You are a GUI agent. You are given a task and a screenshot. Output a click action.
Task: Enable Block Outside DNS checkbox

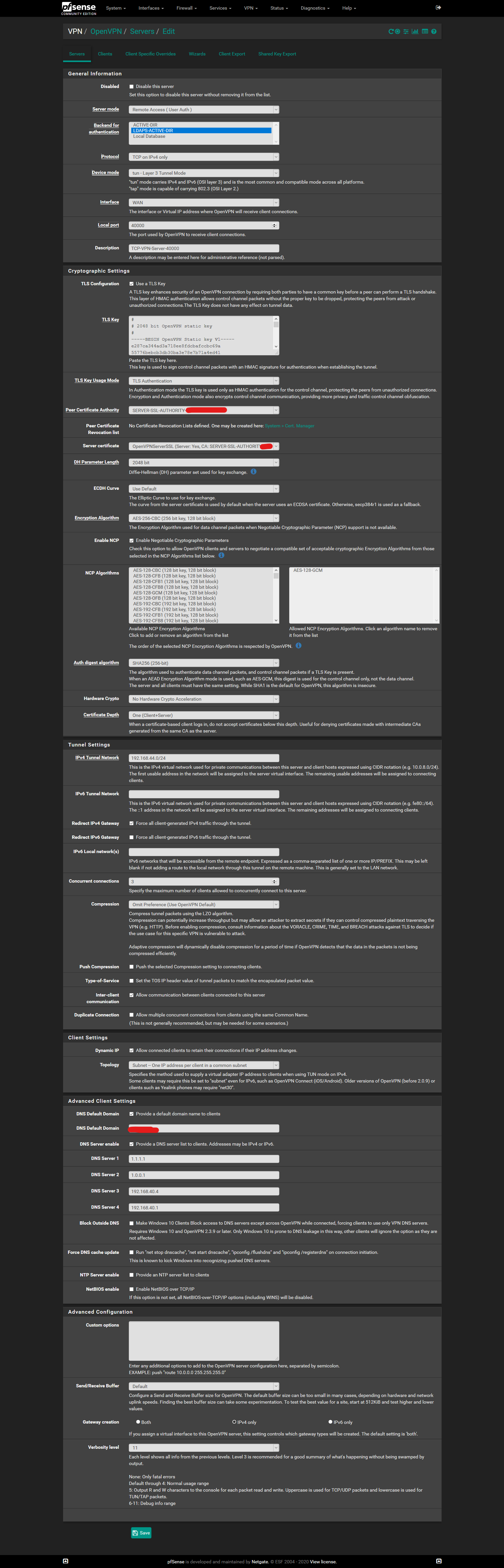131,1223
